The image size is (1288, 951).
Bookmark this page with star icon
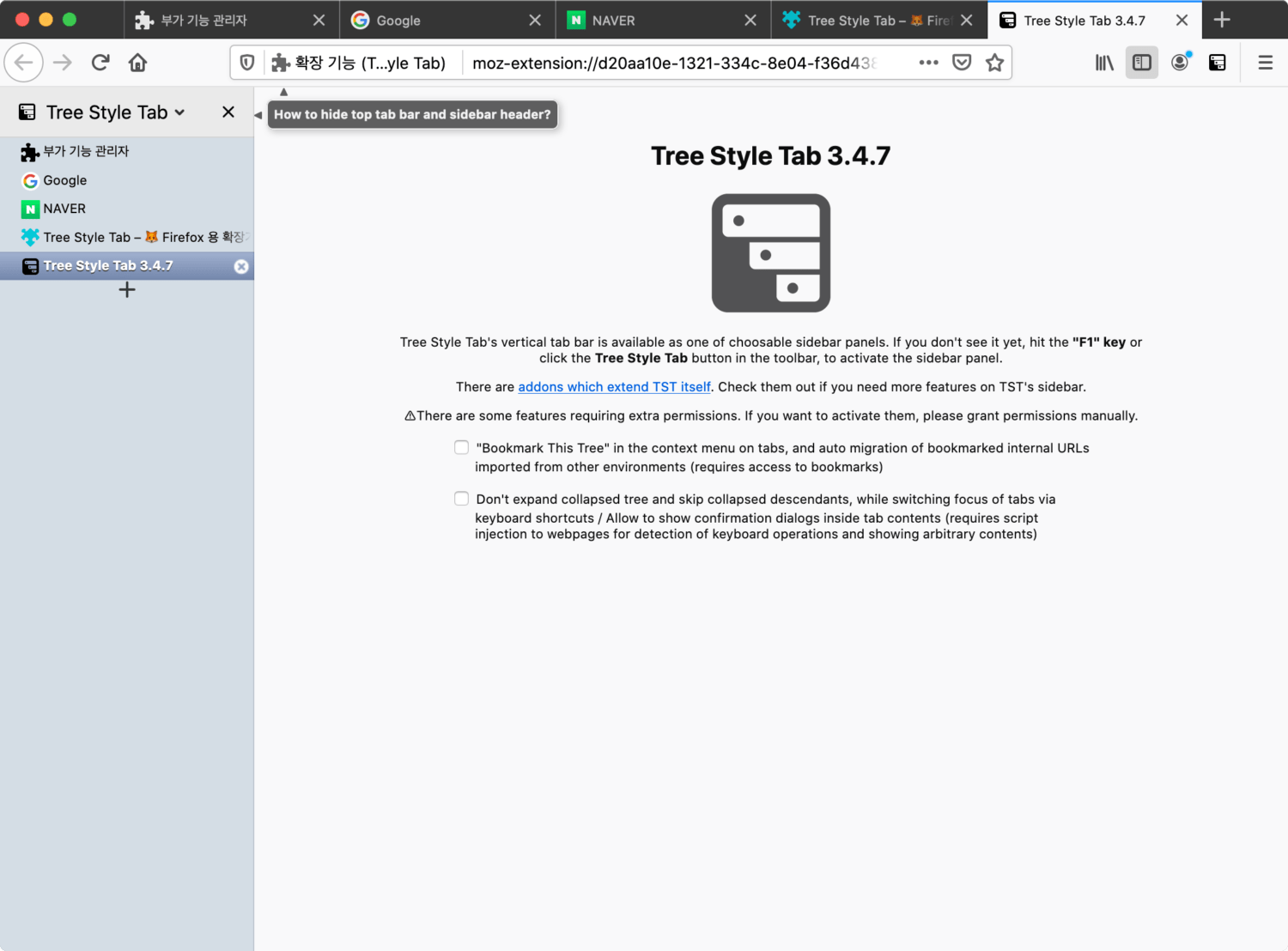(x=994, y=63)
